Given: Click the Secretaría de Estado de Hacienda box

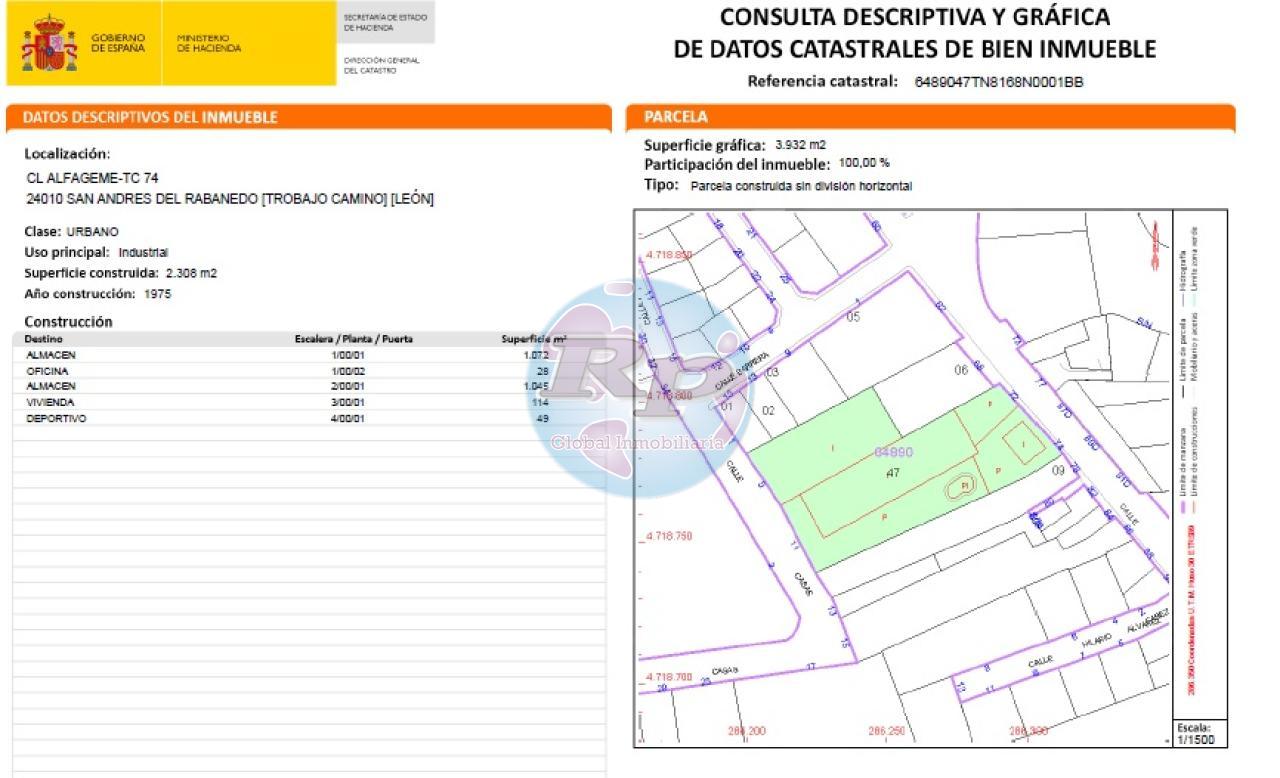Looking at the screenshot, I should (386, 23).
